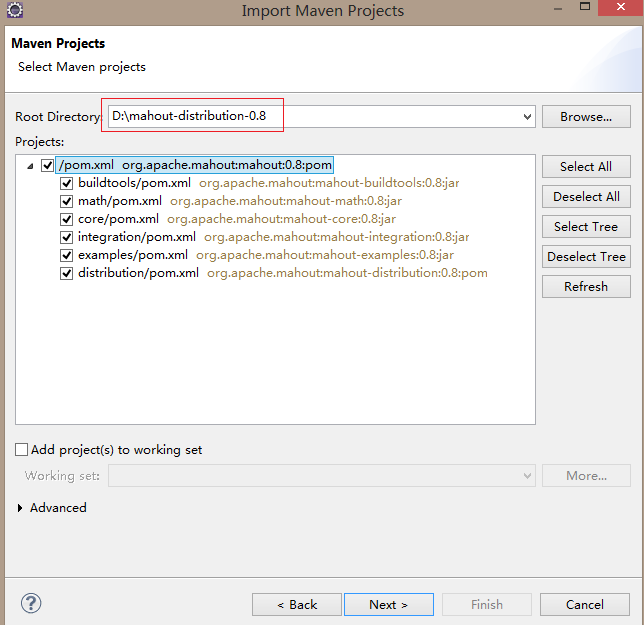Select the buildtools/pom.xml row
This screenshot has height=625, width=644.
pos(269,183)
